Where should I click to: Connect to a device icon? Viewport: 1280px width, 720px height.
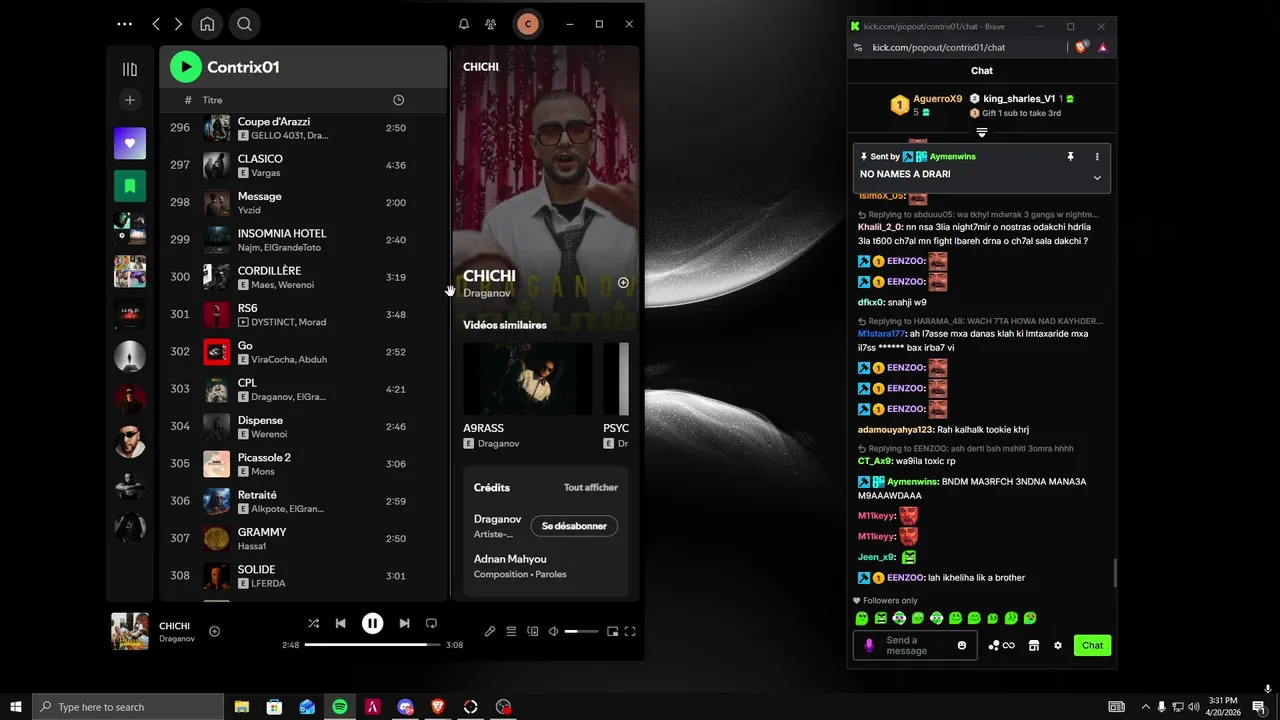pyautogui.click(x=532, y=631)
